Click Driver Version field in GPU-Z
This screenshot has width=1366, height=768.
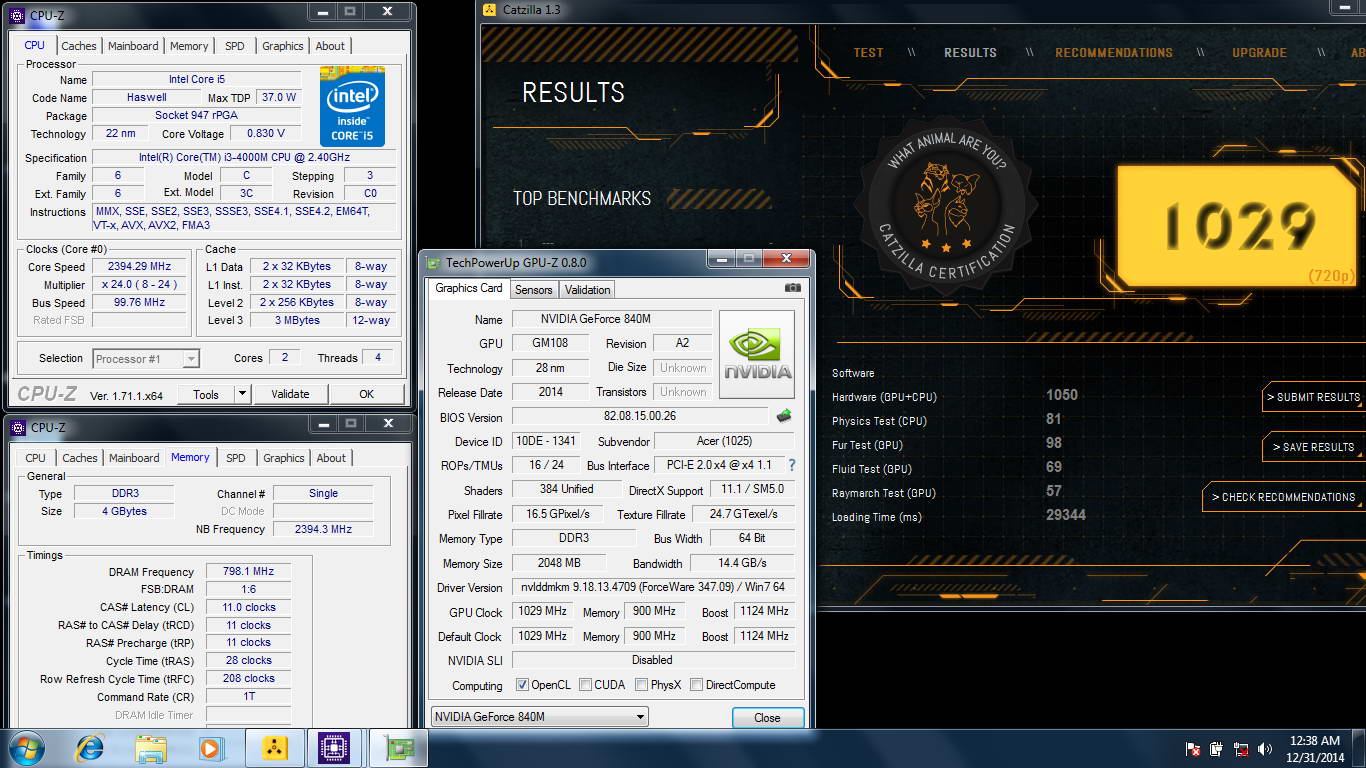tap(653, 587)
